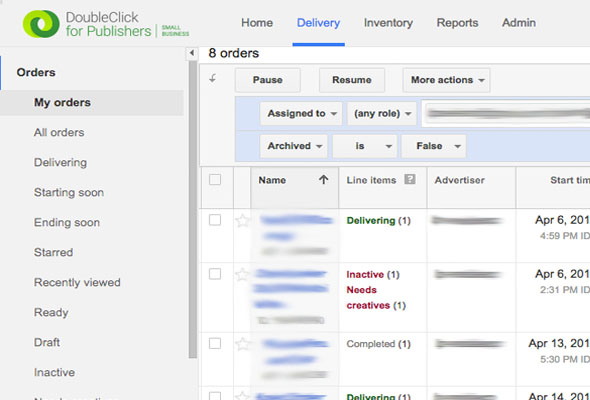Click the sidebar vertical scrollbar

pos(193,209)
